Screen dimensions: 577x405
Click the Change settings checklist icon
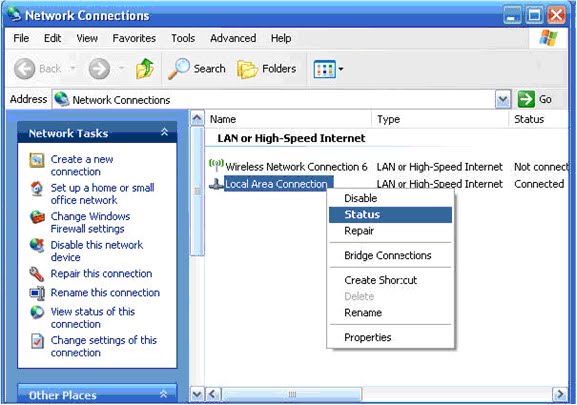37,341
